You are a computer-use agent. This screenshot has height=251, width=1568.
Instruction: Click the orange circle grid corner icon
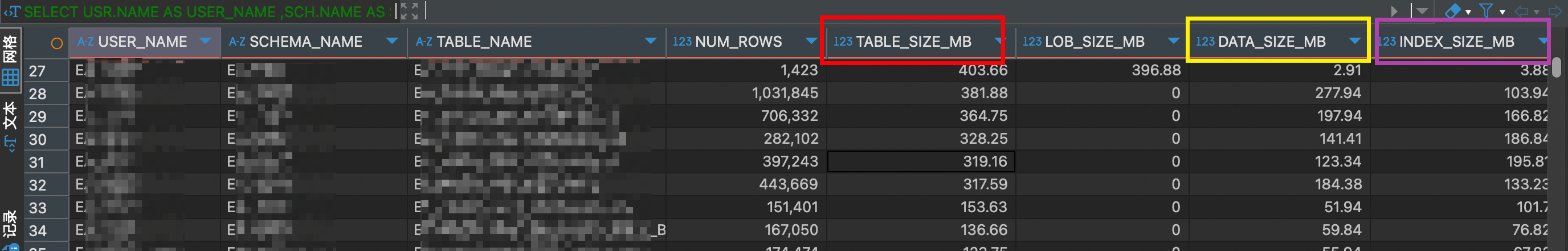point(56,43)
